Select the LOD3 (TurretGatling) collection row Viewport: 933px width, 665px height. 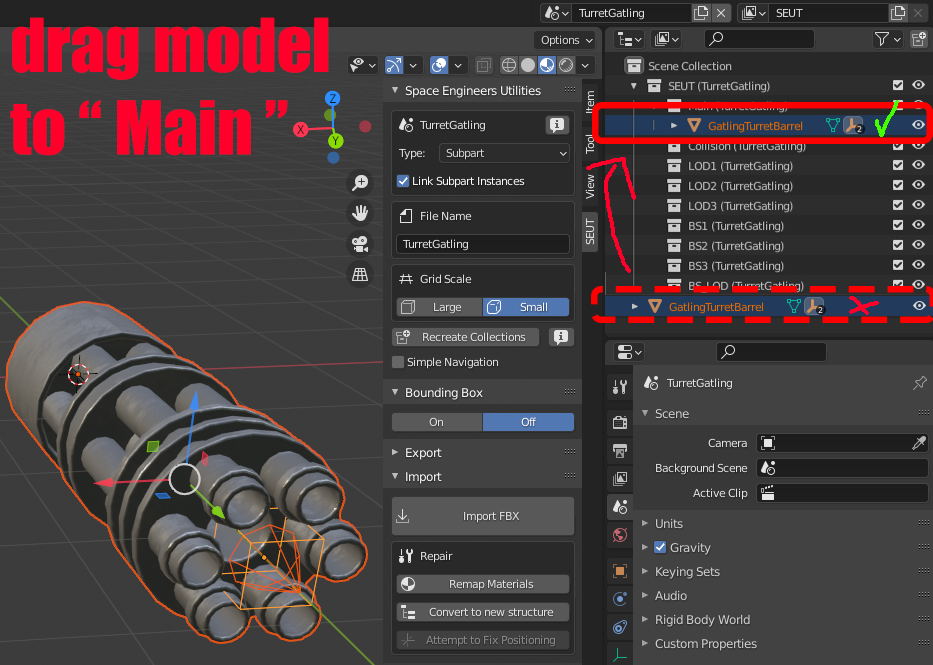click(768, 205)
